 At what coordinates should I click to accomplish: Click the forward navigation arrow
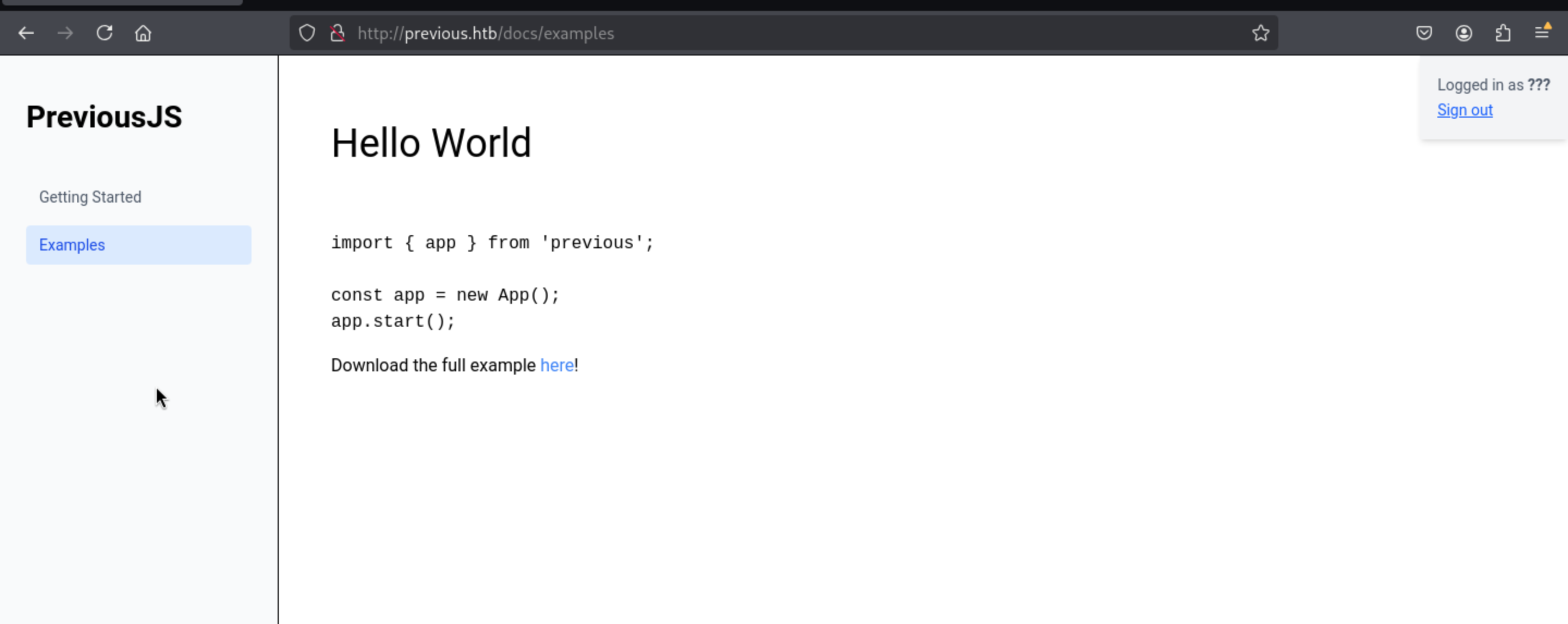(x=65, y=33)
